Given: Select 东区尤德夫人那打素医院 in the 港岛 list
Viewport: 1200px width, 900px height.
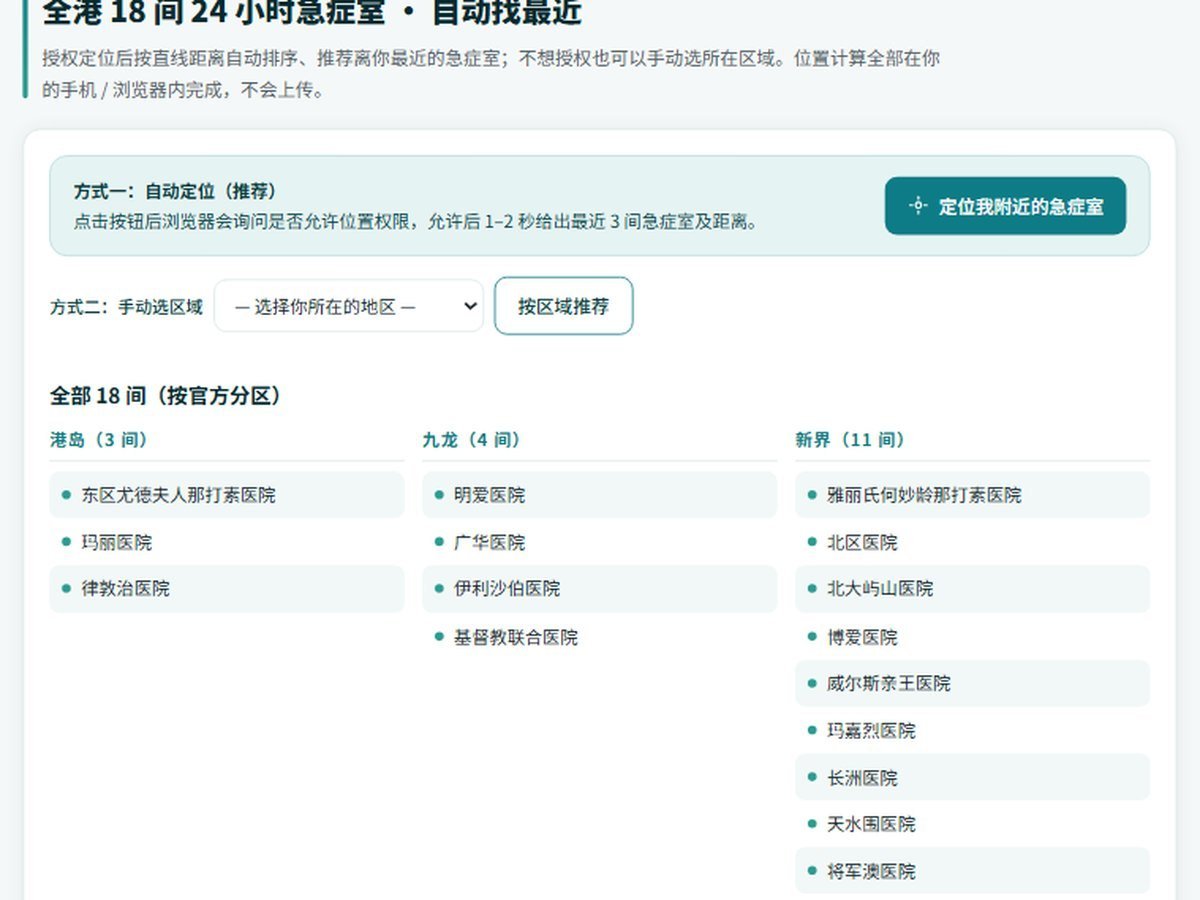Looking at the screenshot, I should 227,495.
